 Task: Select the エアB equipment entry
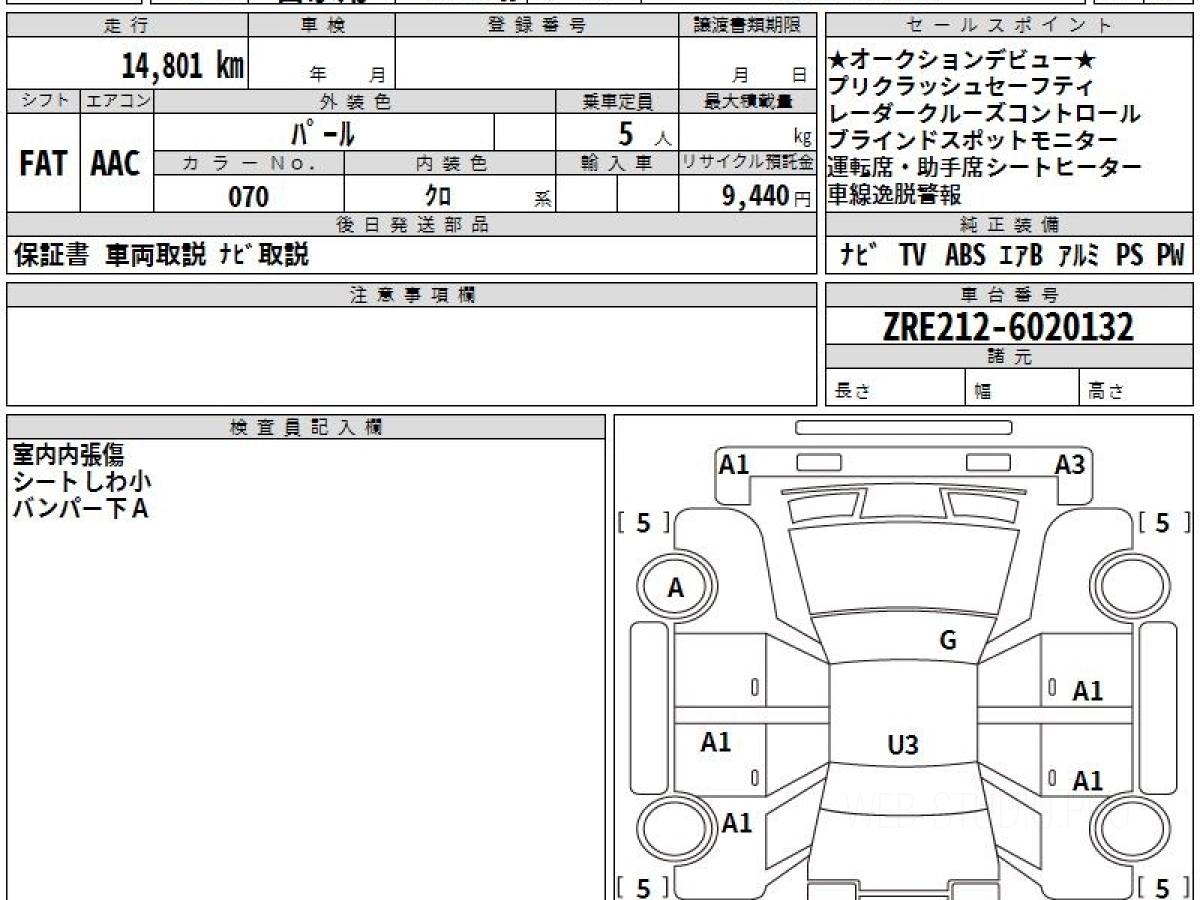(1021, 256)
